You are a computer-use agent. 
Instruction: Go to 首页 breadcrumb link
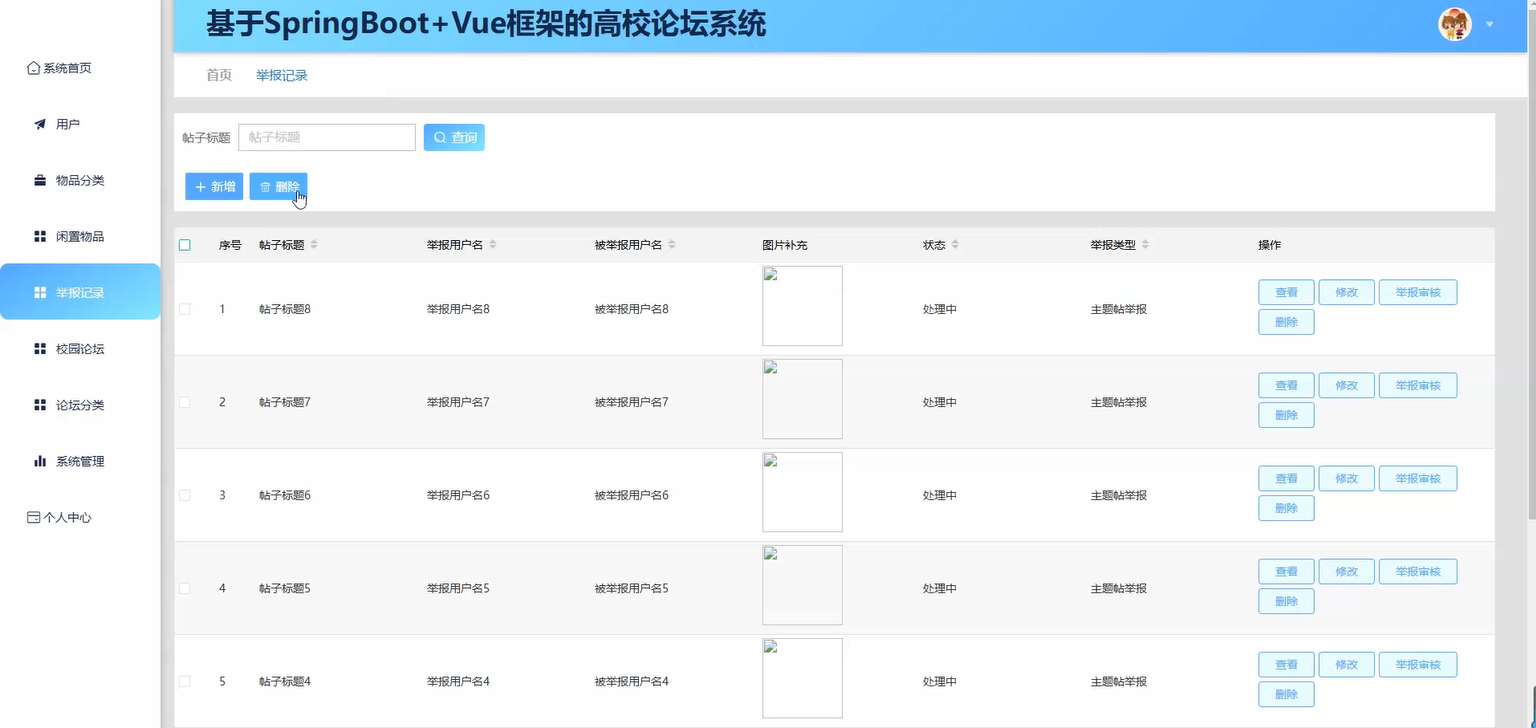(219, 75)
